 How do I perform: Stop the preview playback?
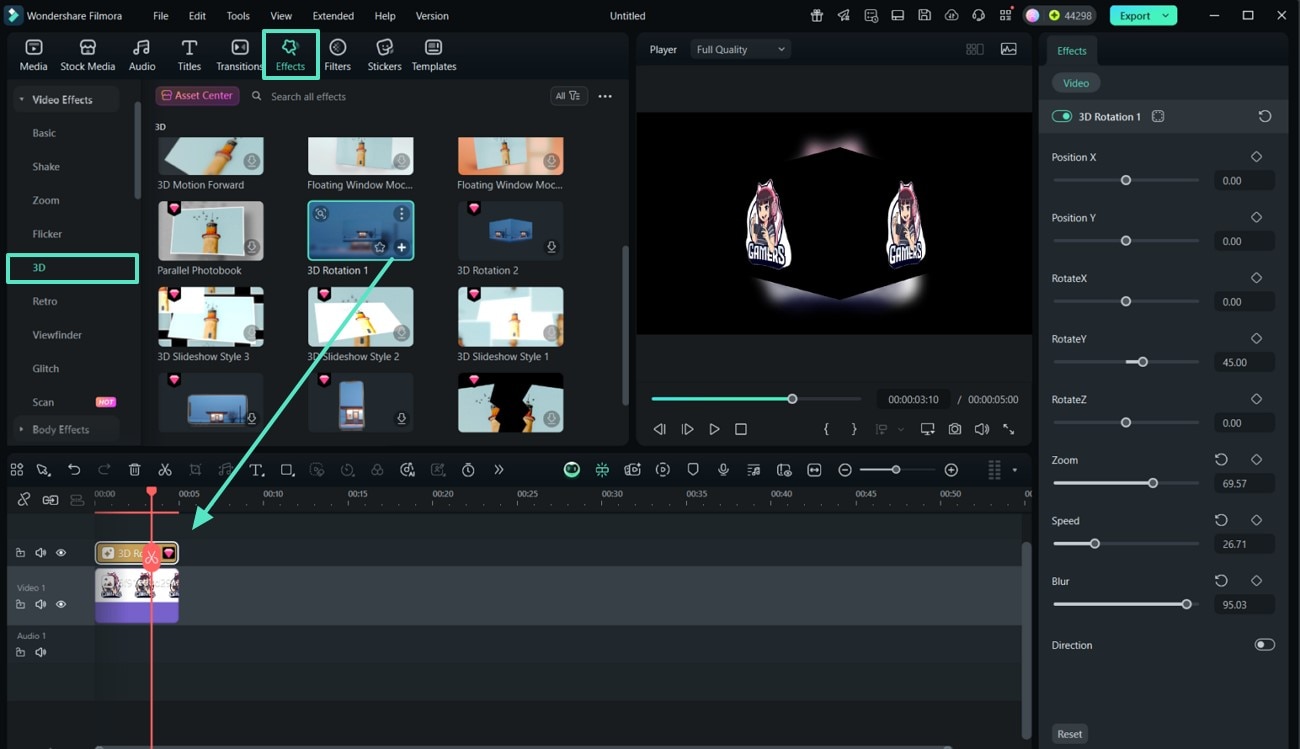click(x=741, y=429)
